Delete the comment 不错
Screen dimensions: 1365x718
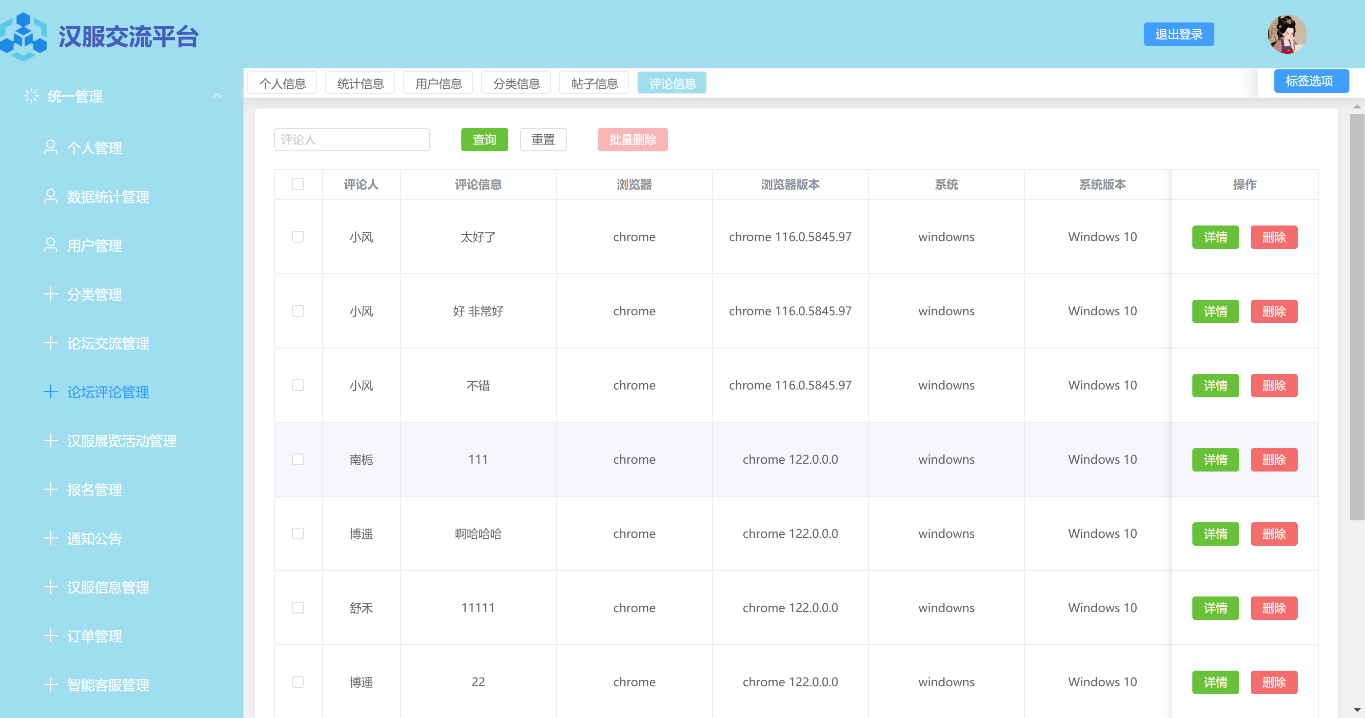[1274, 385]
